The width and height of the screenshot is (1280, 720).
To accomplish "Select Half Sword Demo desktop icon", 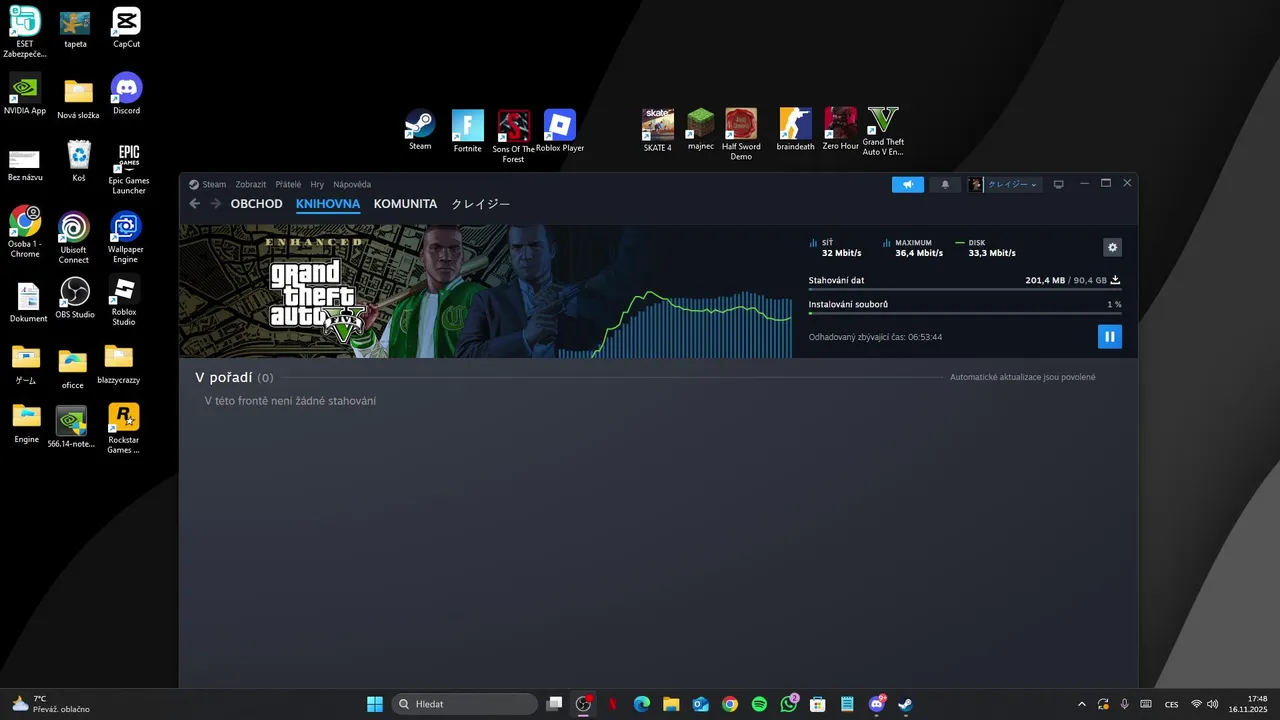I will (x=741, y=134).
